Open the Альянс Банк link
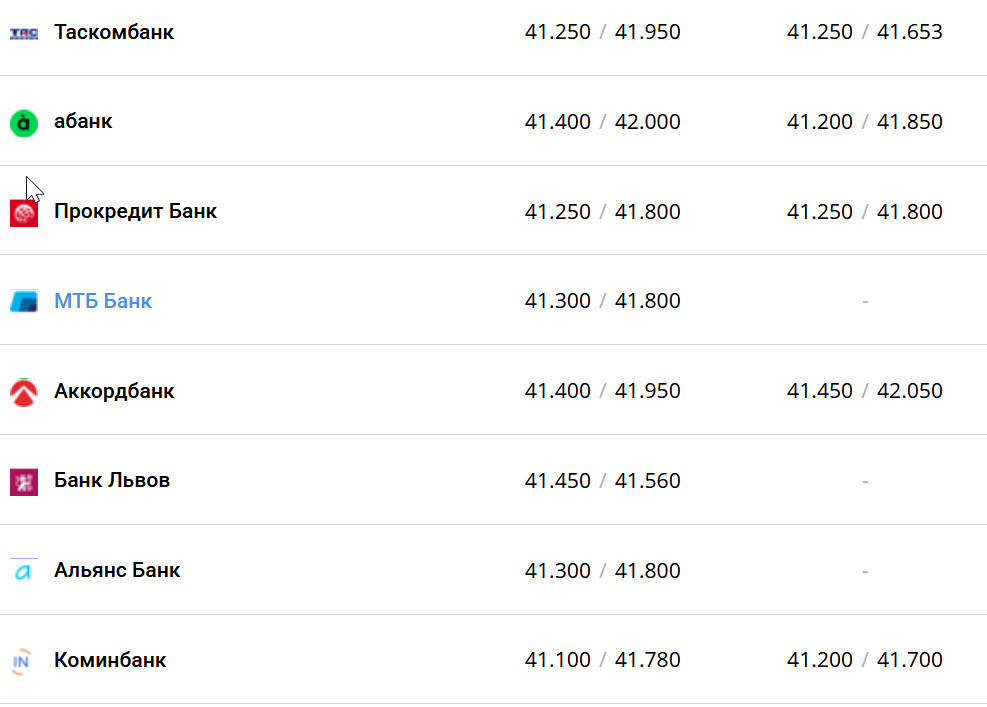Screen dimensions: 987x707 coord(117,571)
